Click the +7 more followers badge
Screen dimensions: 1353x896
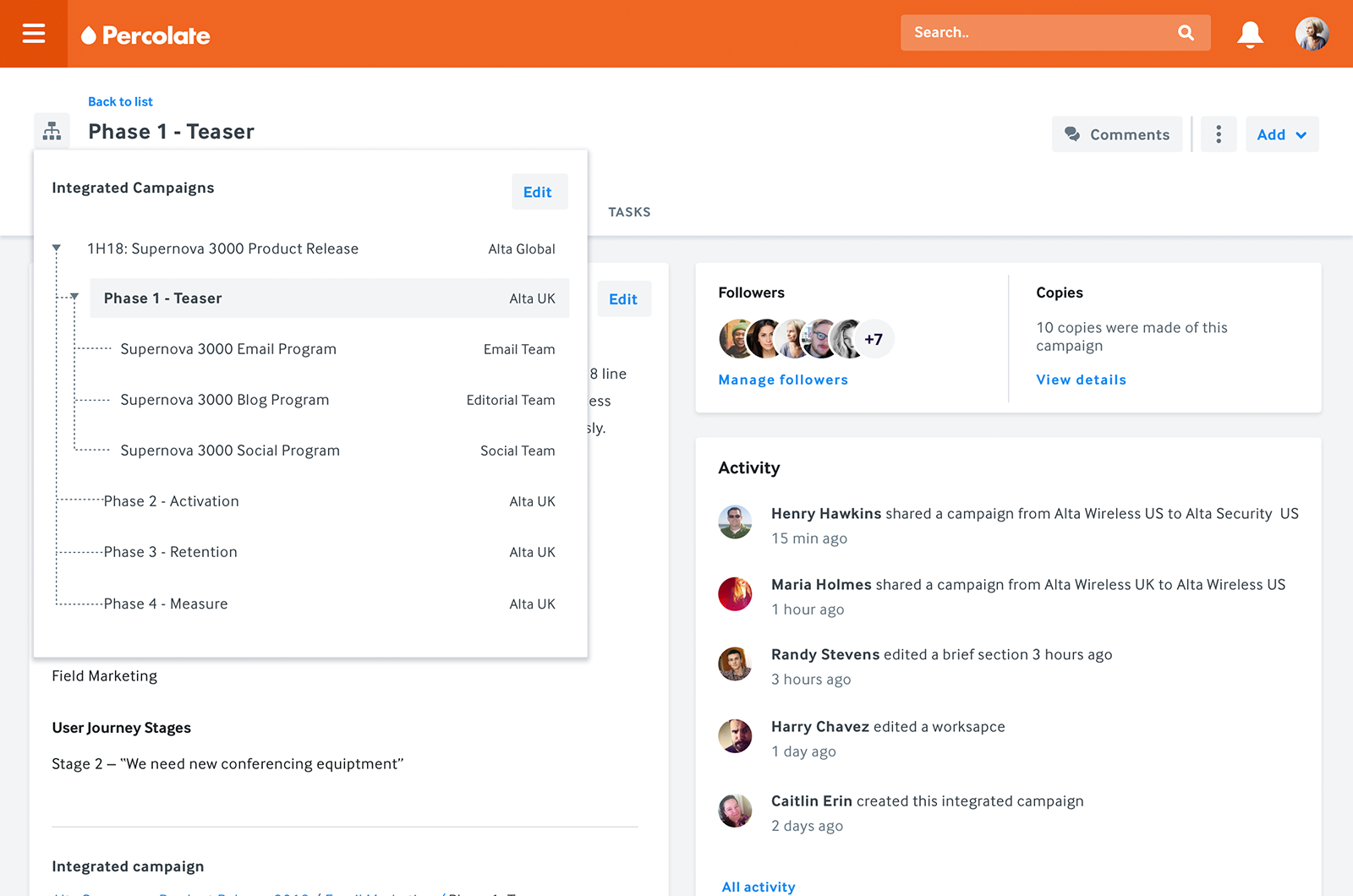(x=874, y=339)
